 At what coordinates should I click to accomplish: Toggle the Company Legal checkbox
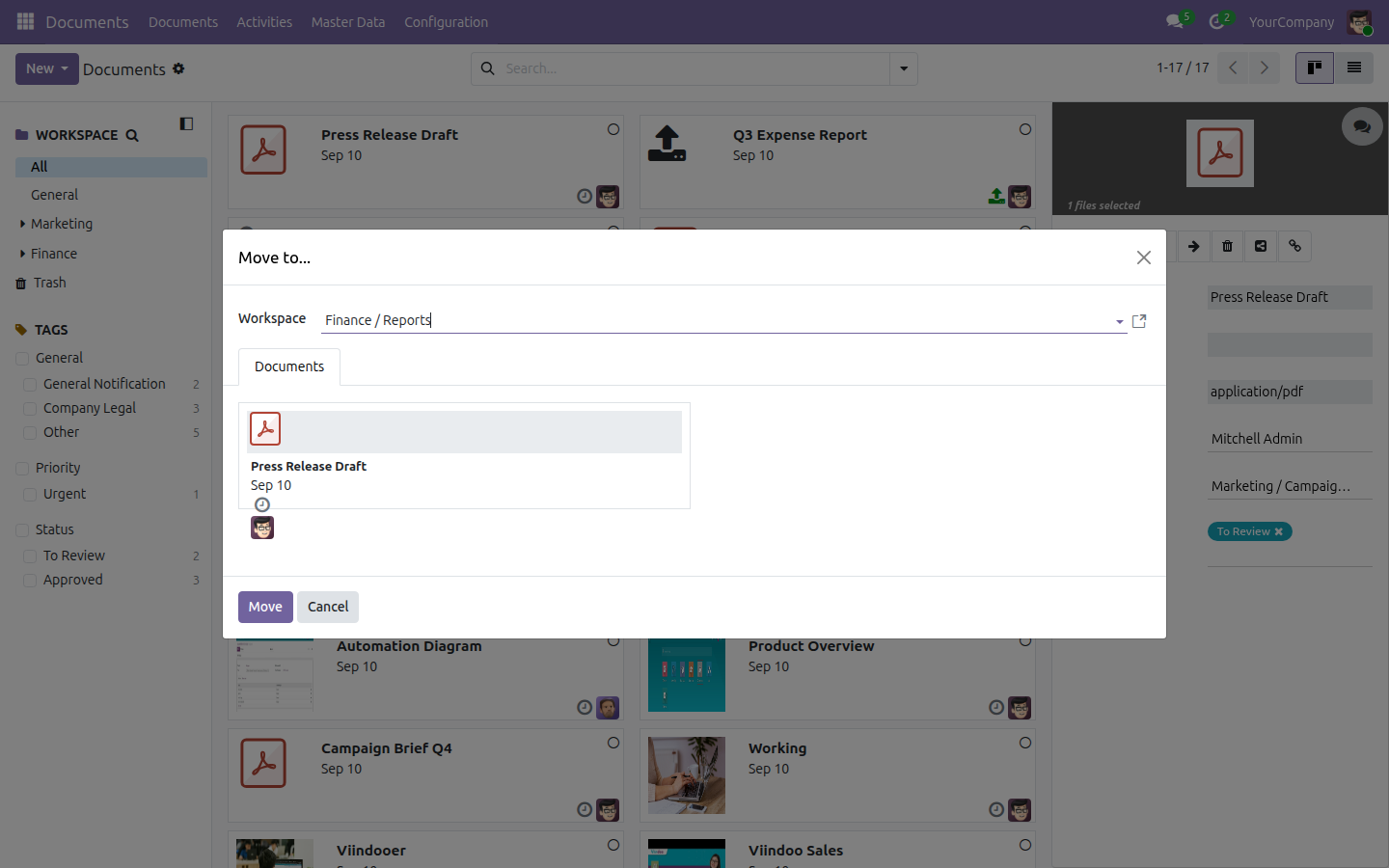coord(30,409)
